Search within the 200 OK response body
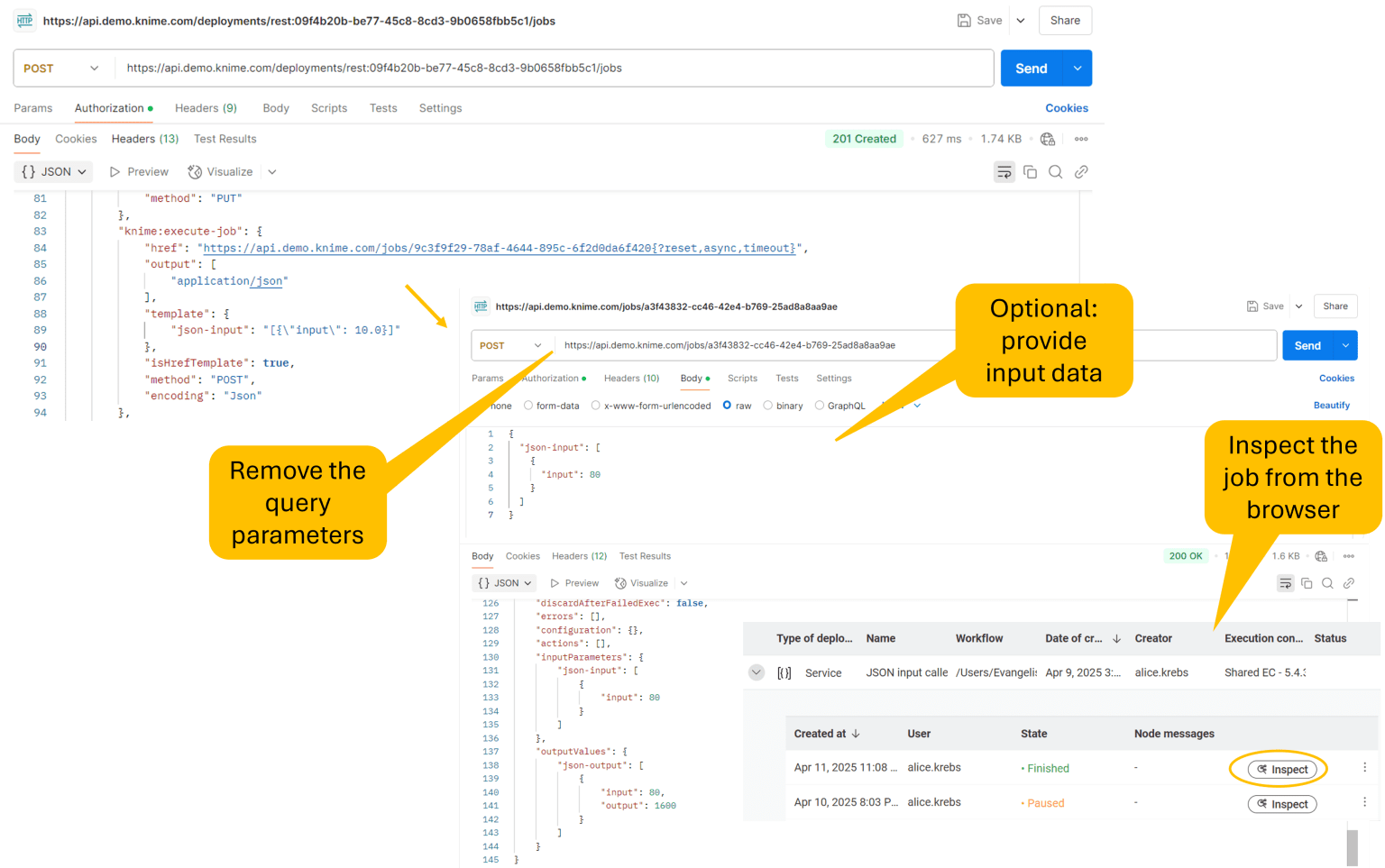Image resolution: width=1385 pixels, height=868 pixels. pos(1327,583)
